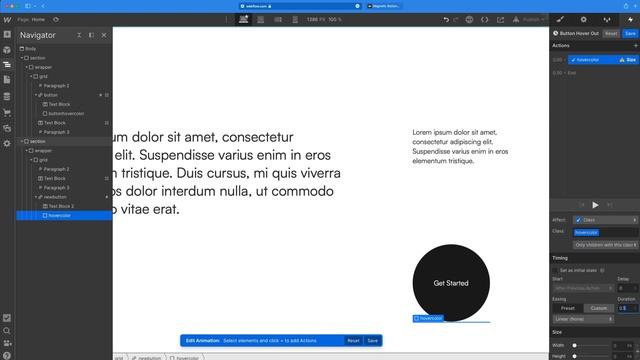Collapse the newbutton tree node
640x360 pixels.
36,197
